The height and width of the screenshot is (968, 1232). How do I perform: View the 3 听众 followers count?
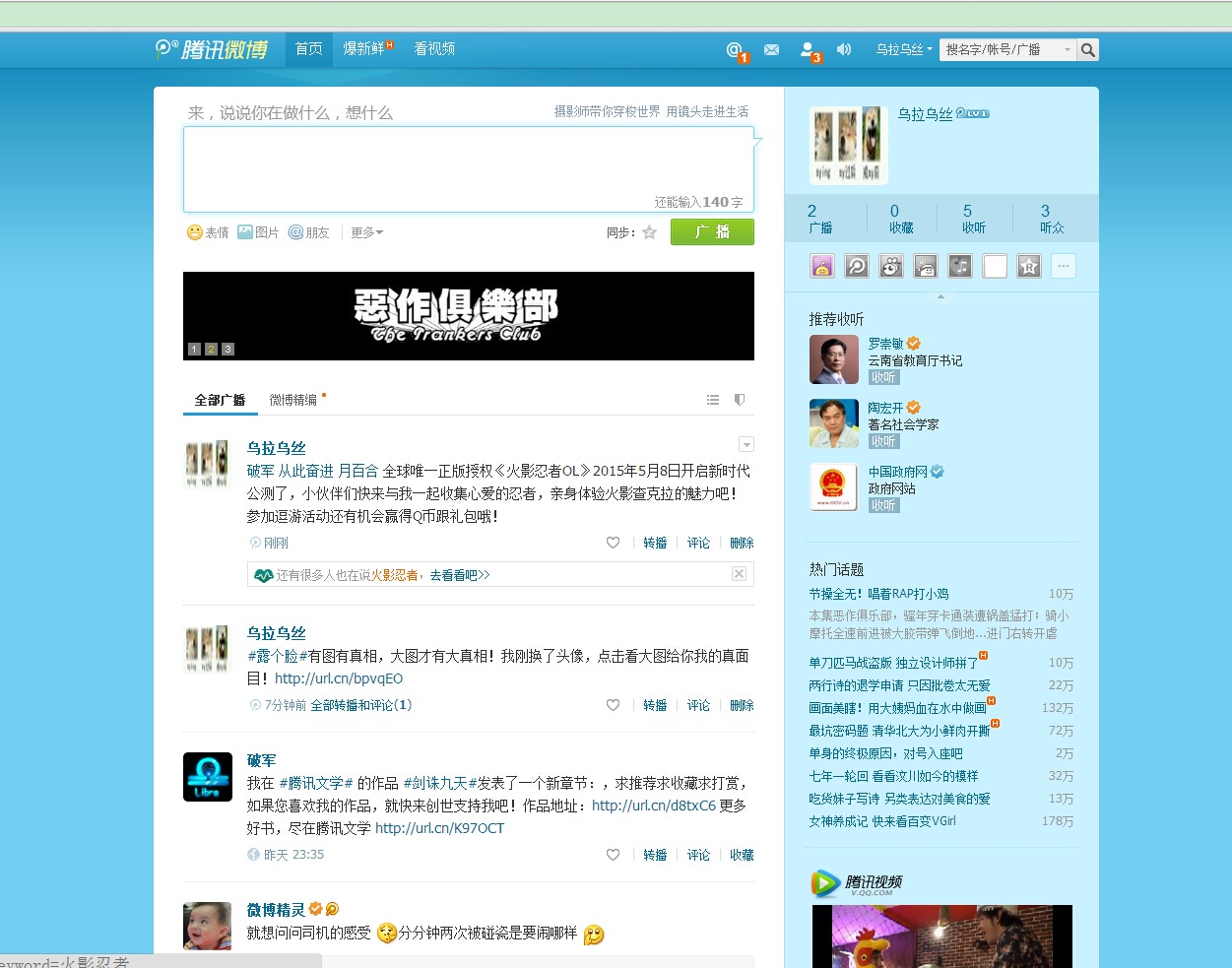(1052, 219)
